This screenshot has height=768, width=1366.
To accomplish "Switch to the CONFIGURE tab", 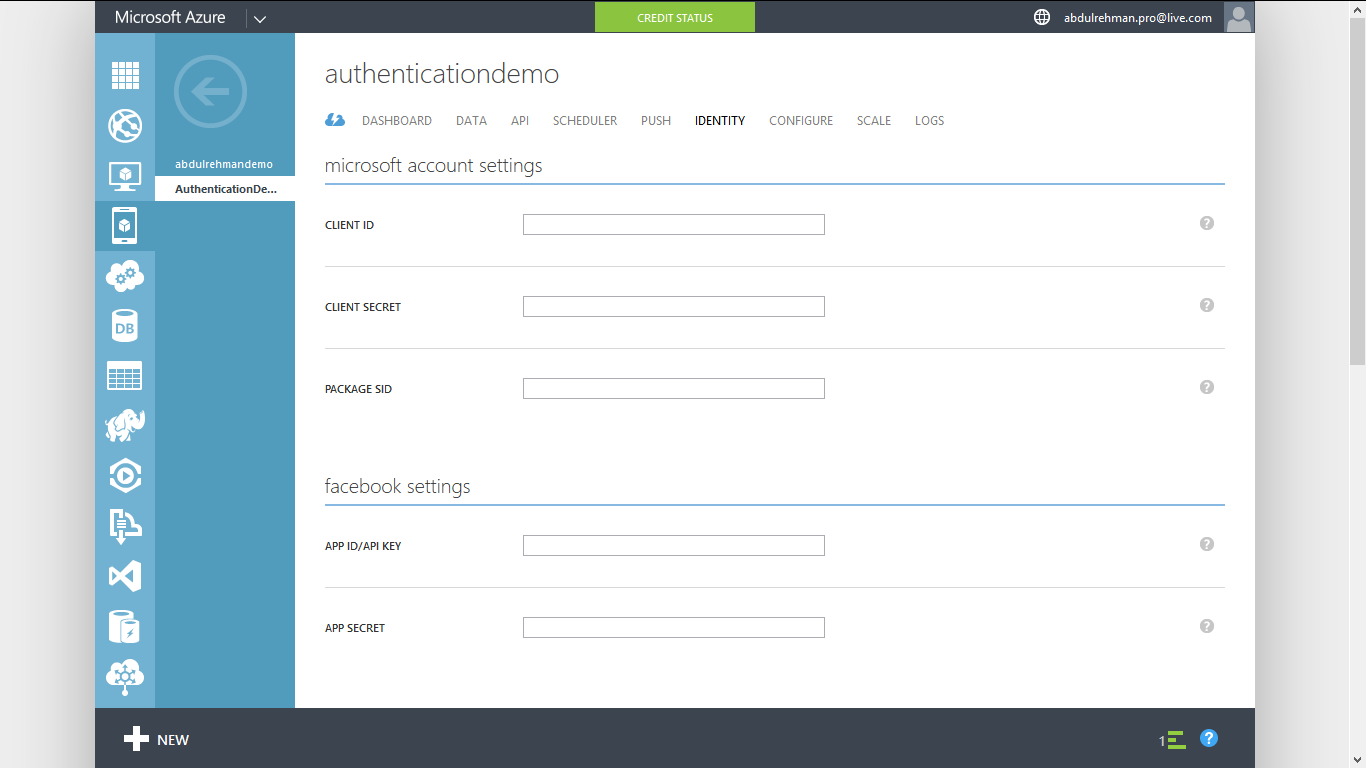I will 801,120.
